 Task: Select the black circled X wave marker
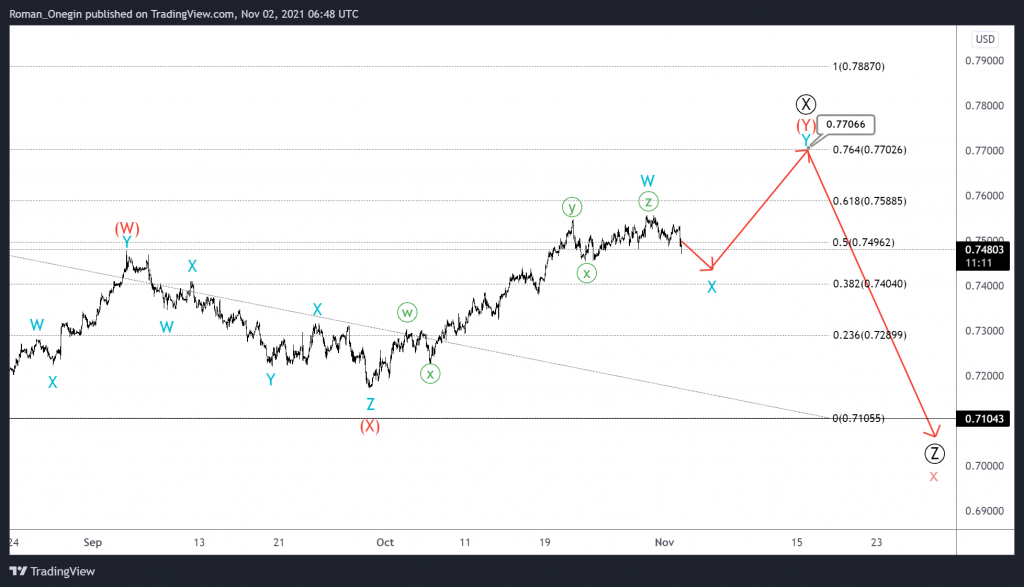(x=807, y=104)
